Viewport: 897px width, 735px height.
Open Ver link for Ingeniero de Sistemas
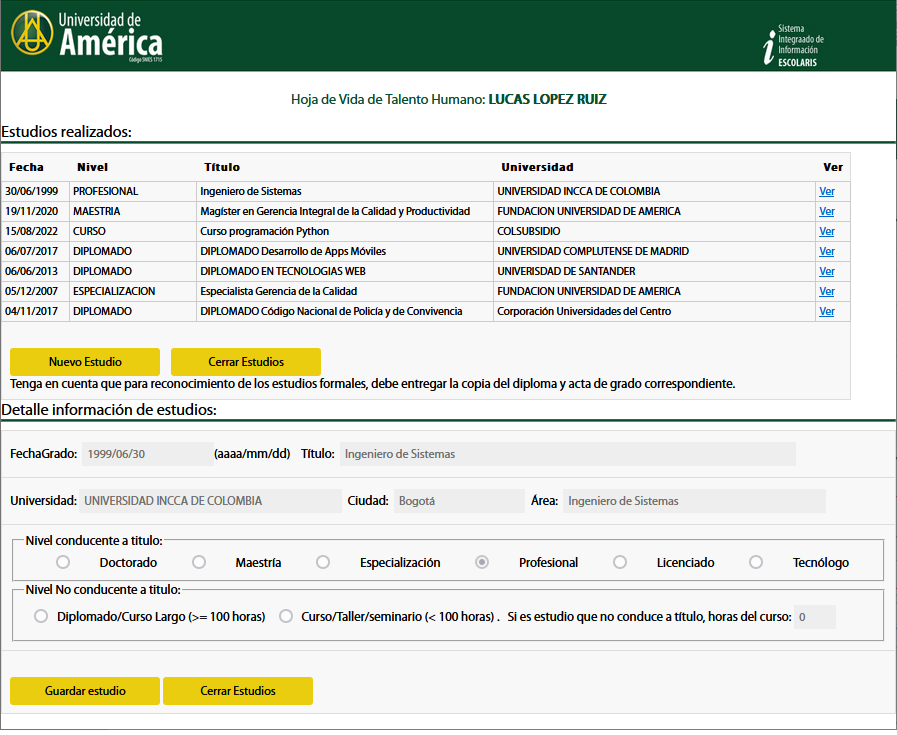click(827, 191)
